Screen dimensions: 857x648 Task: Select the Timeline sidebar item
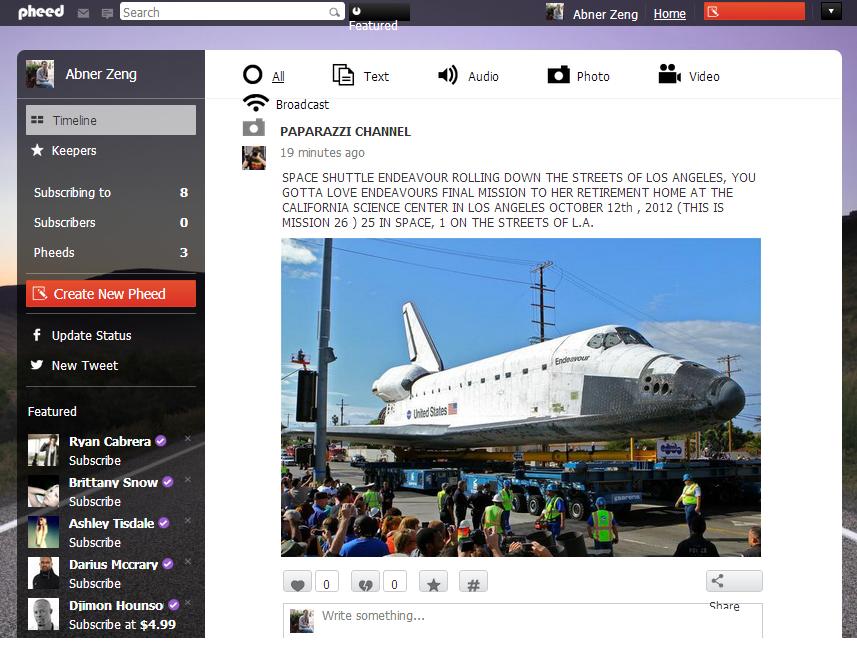pos(111,120)
